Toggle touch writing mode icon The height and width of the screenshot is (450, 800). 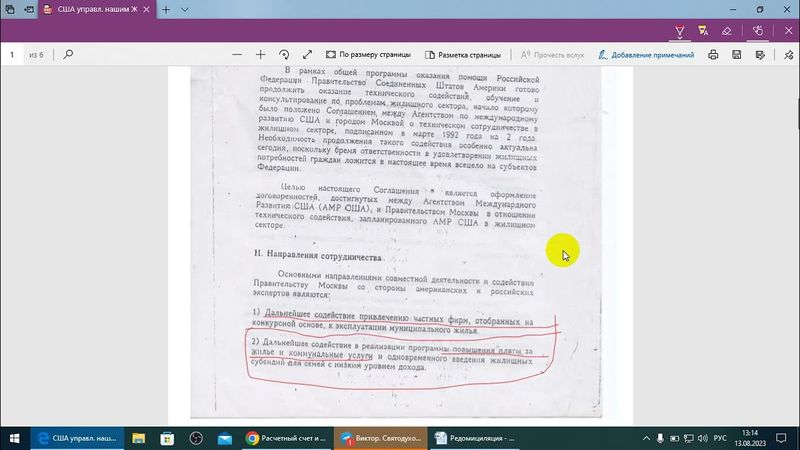758,31
